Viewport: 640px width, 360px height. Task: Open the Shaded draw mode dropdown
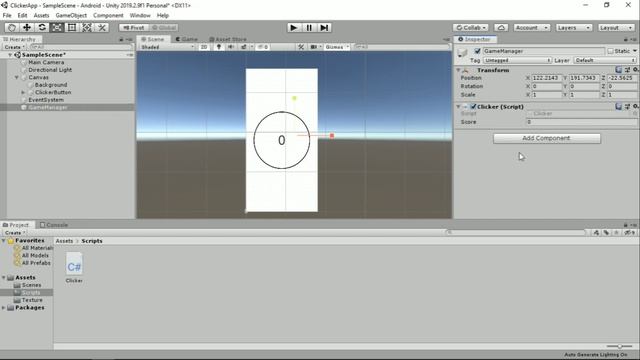(167, 47)
